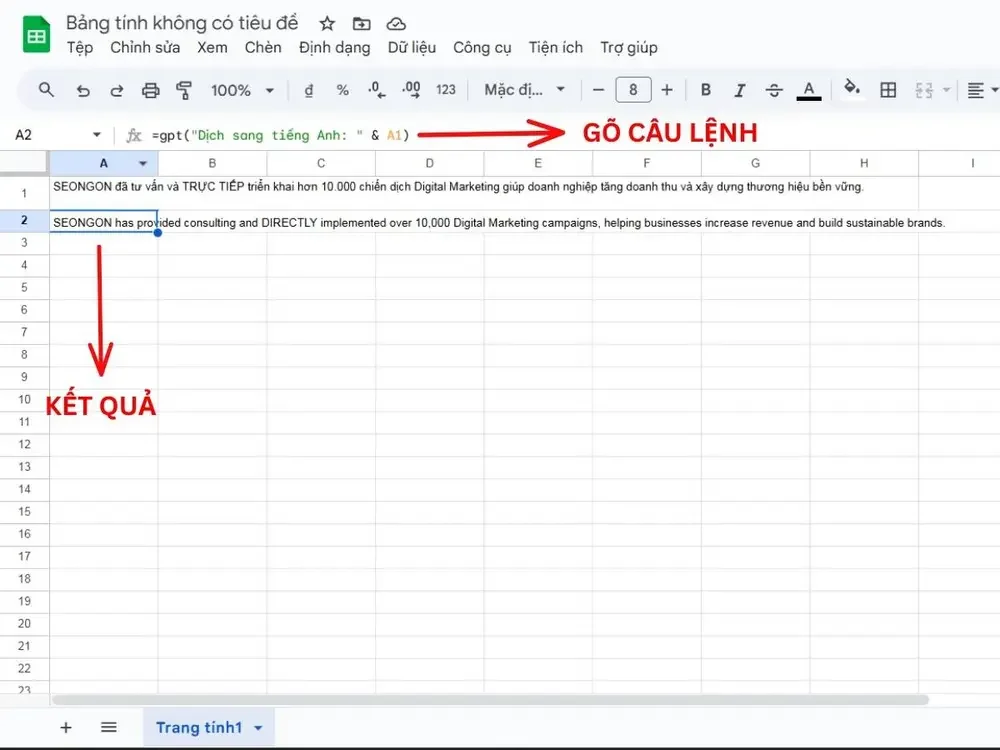Open the Định dạng menu
The image size is (1000, 750).
point(334,48)
